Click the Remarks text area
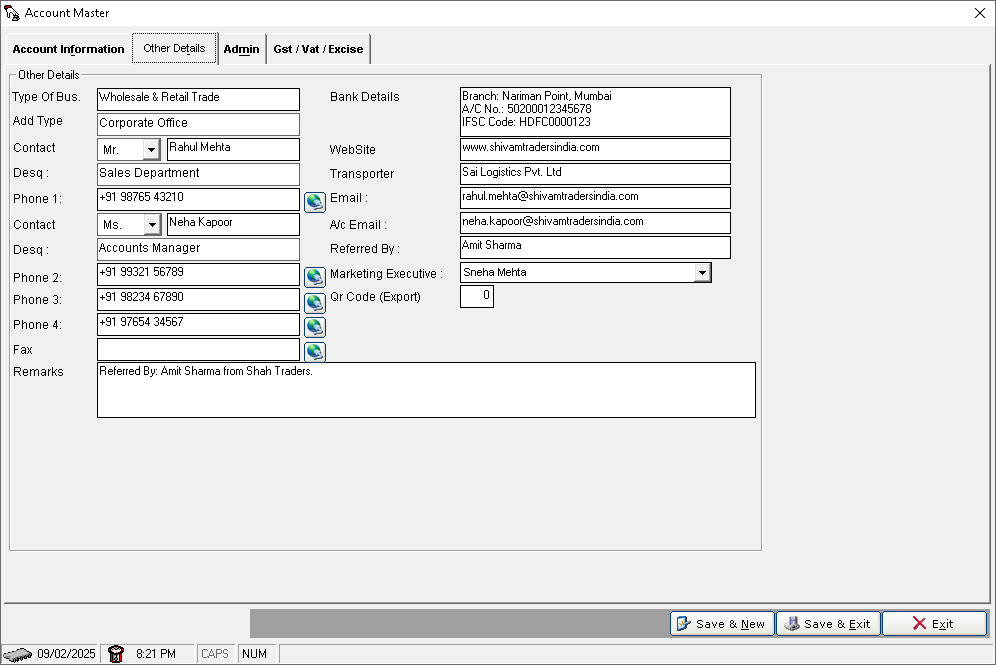 click(x=426, y=390)
